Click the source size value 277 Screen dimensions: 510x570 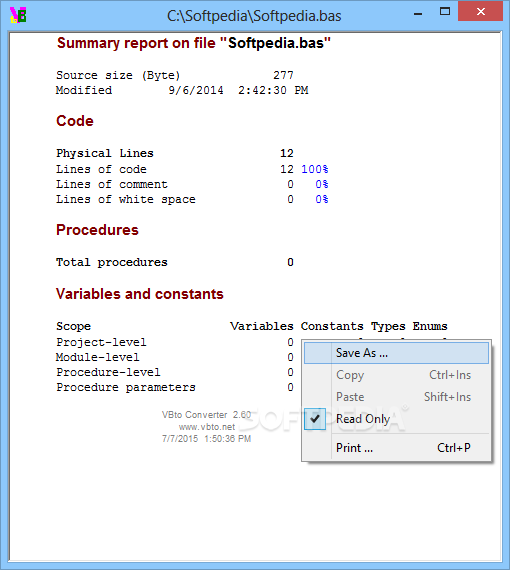[283, 75]
